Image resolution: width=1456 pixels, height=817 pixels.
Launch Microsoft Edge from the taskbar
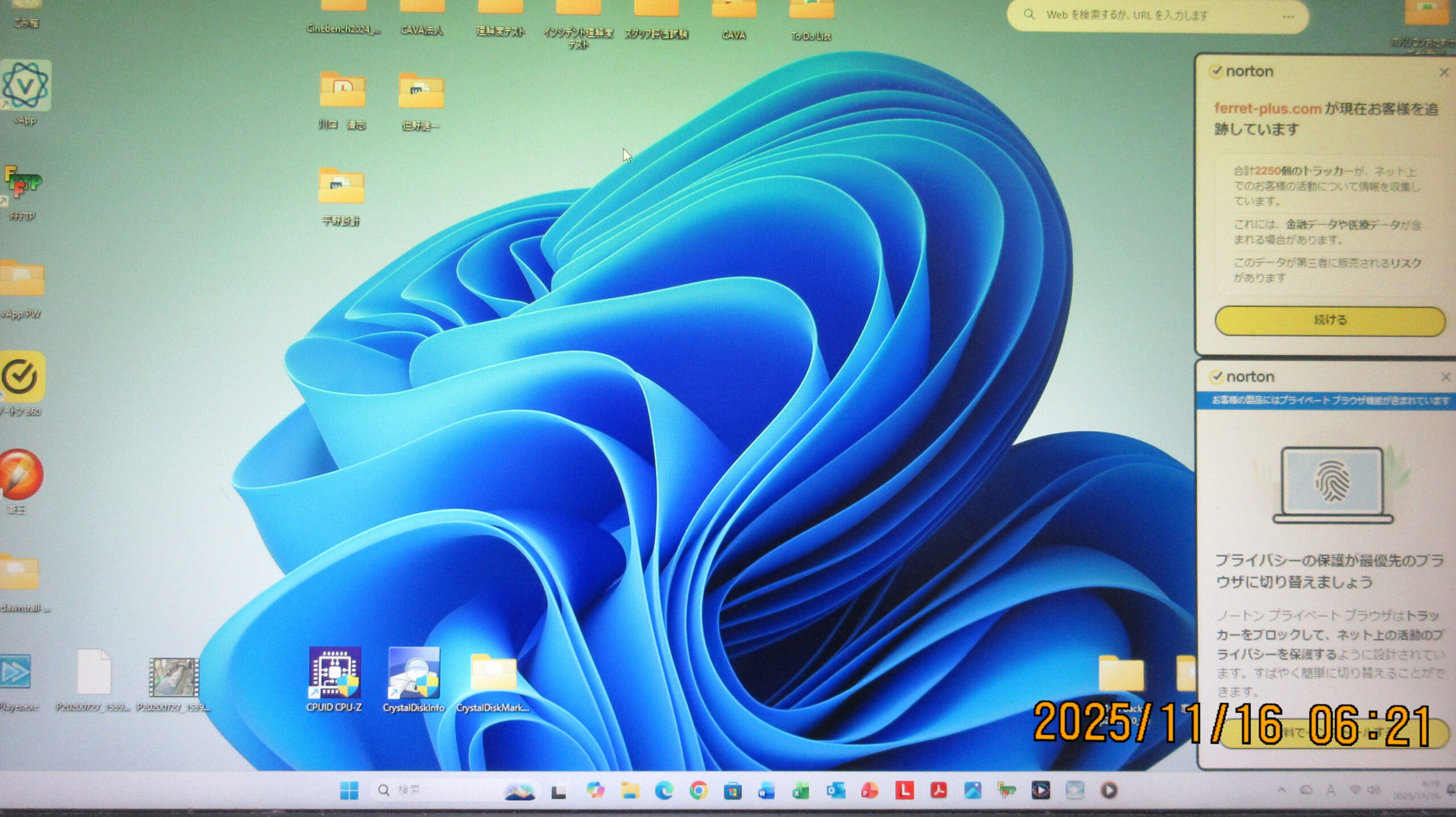pos(664,790)
